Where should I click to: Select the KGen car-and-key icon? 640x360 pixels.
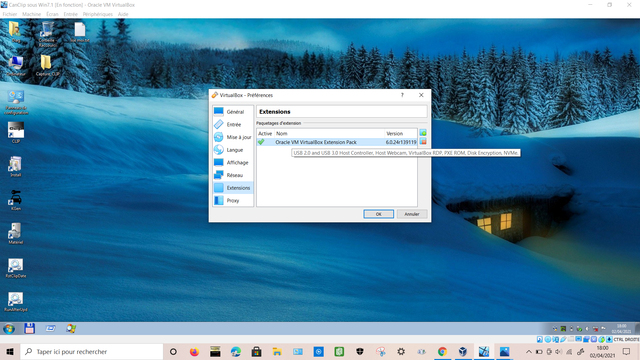pyautogui.click(x=16, y=200)
